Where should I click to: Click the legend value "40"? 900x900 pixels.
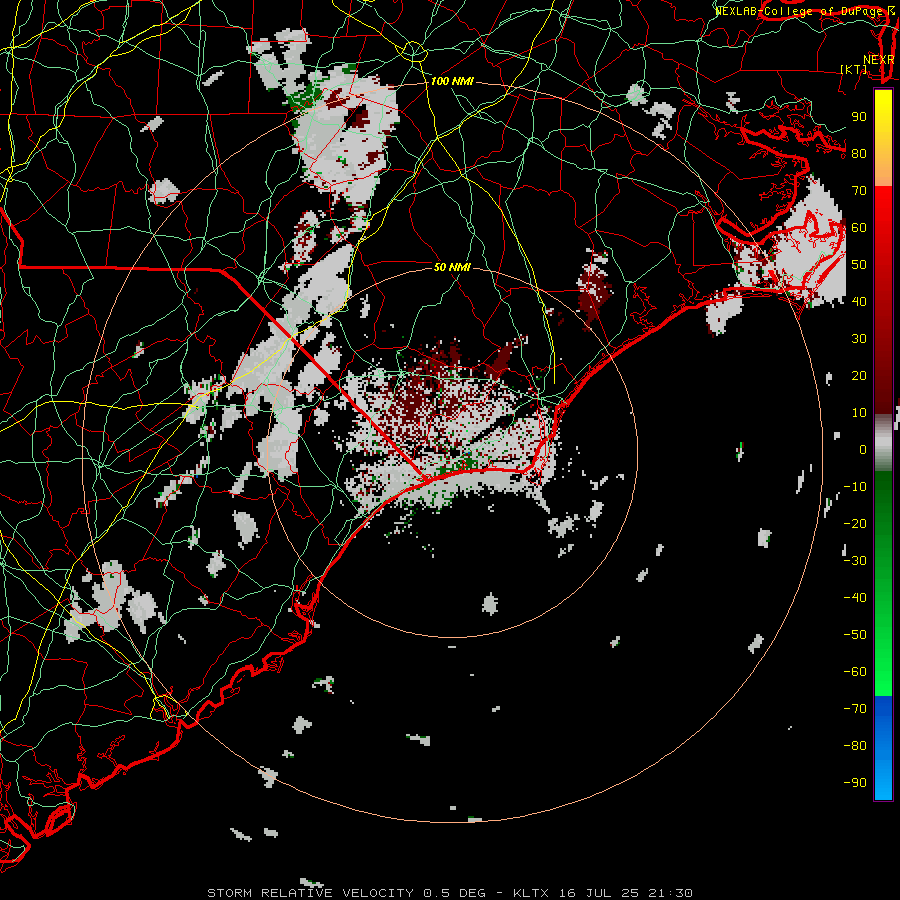pos(859,302)
